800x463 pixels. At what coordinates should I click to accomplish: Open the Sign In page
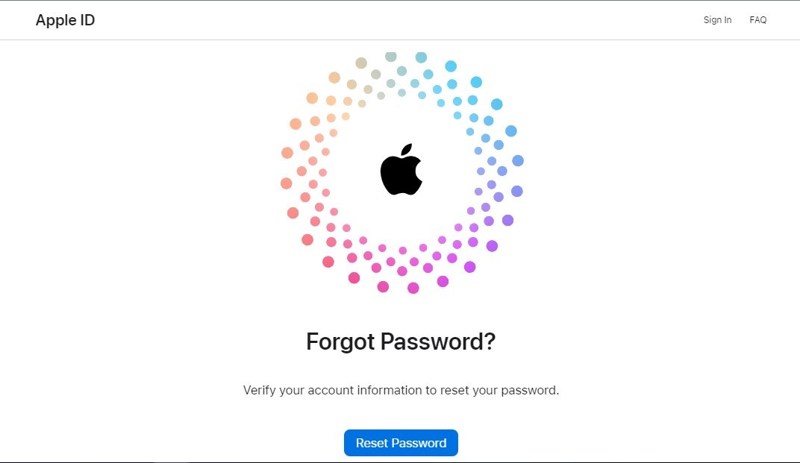pyautogui.click(x=717, y=20)
